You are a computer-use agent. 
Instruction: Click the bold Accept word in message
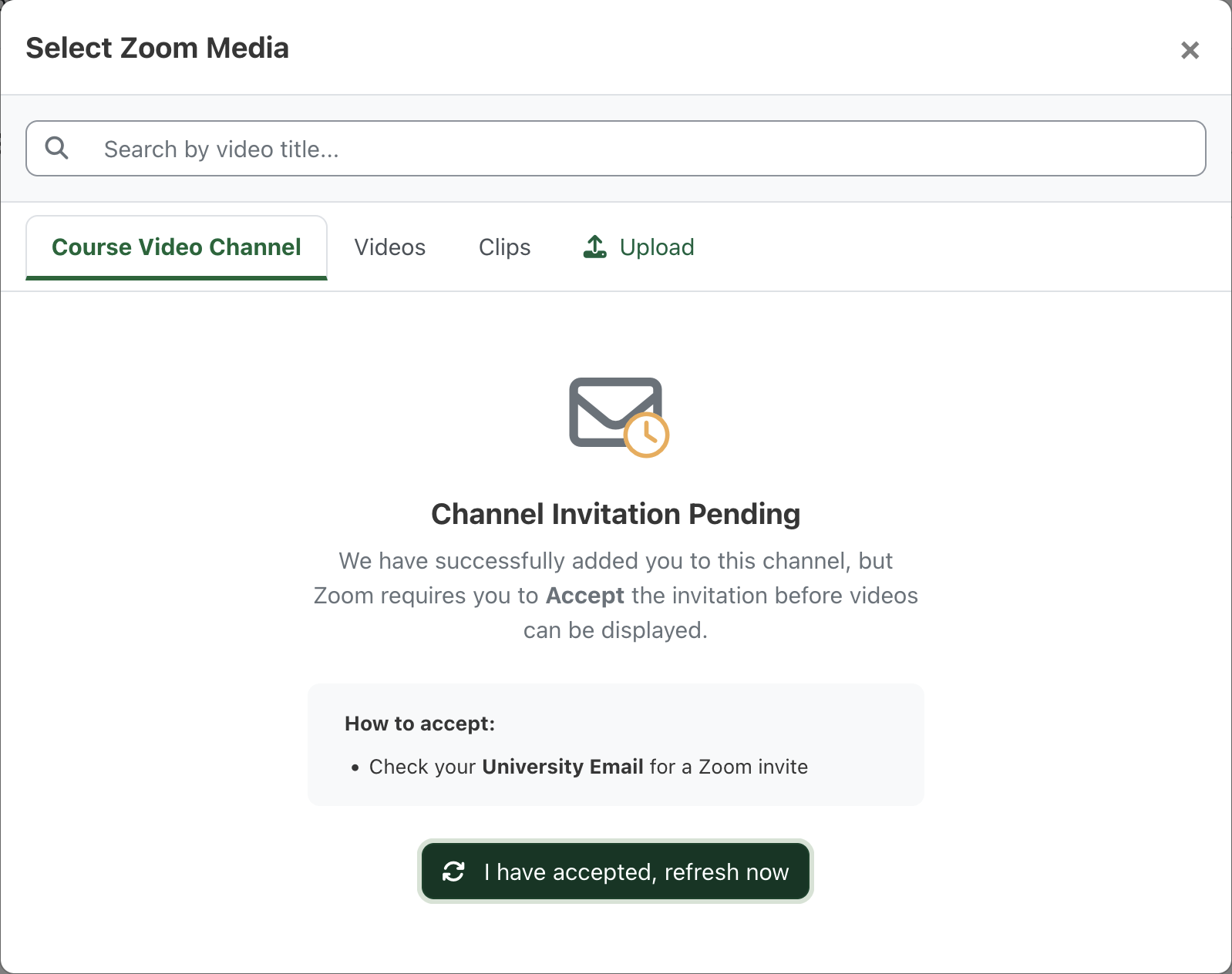584,596
